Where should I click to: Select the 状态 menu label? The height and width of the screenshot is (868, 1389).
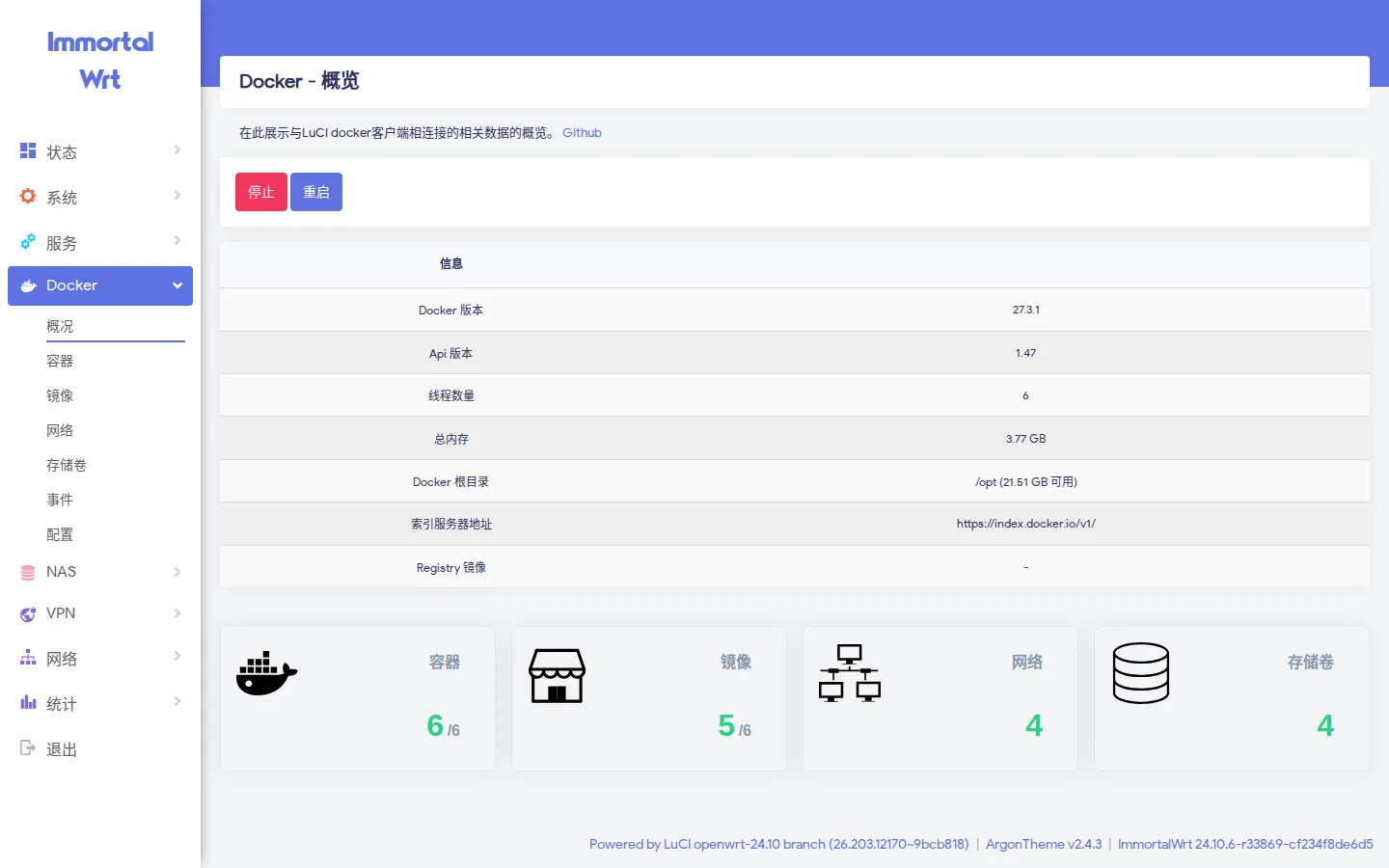pyautogui.click(x=62, y=152)
